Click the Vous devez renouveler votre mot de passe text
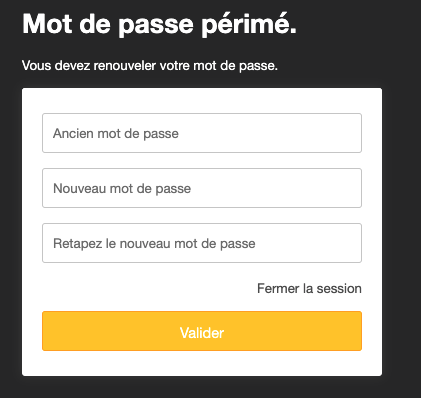This screenshot has height=398, width=421. (150, 65)
